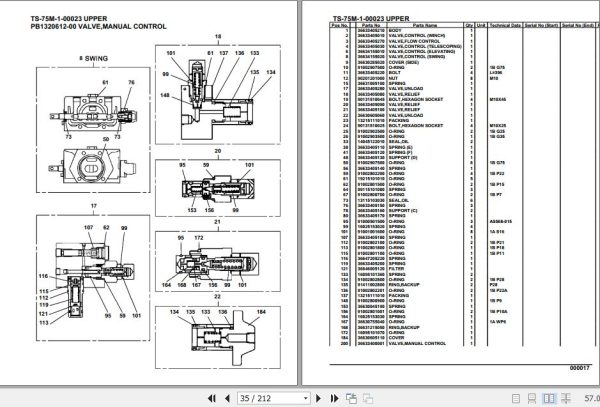Click the detail 18 valve relief diagram
Image resolution: width=600 pixels, height=407 pixels.
(x=218, y=94)
